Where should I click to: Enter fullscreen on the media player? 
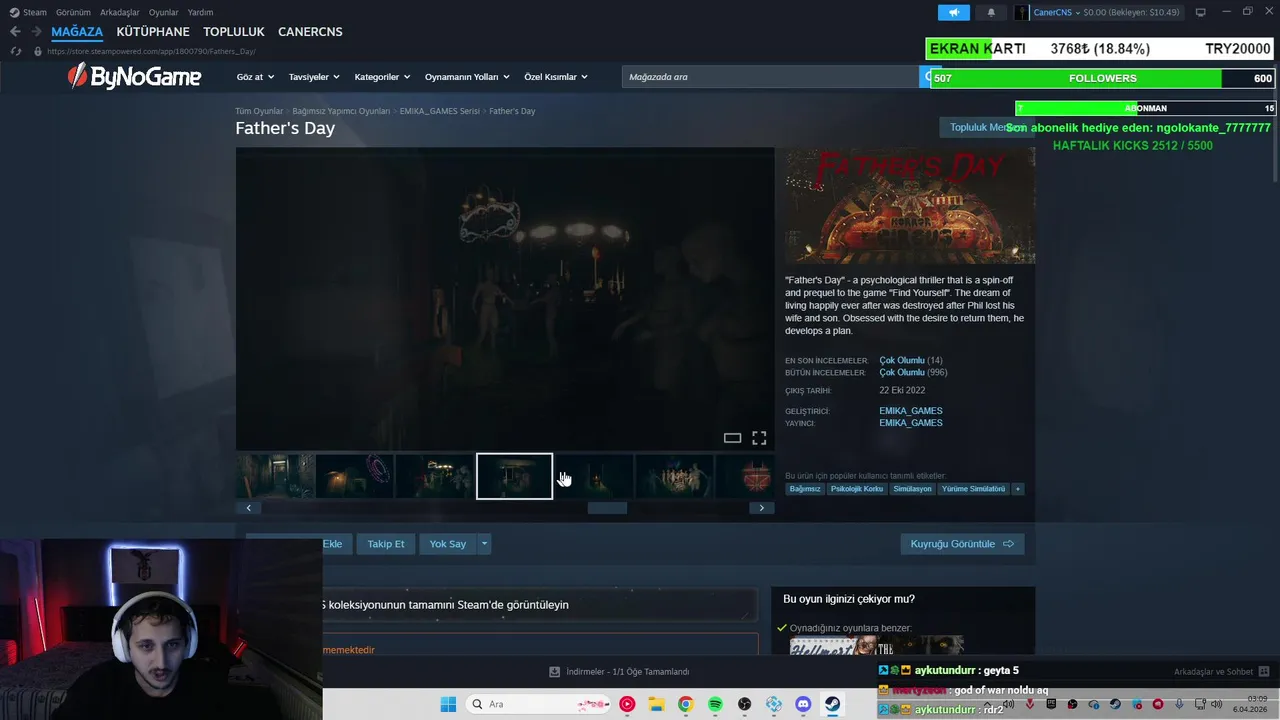click(759, 438)
